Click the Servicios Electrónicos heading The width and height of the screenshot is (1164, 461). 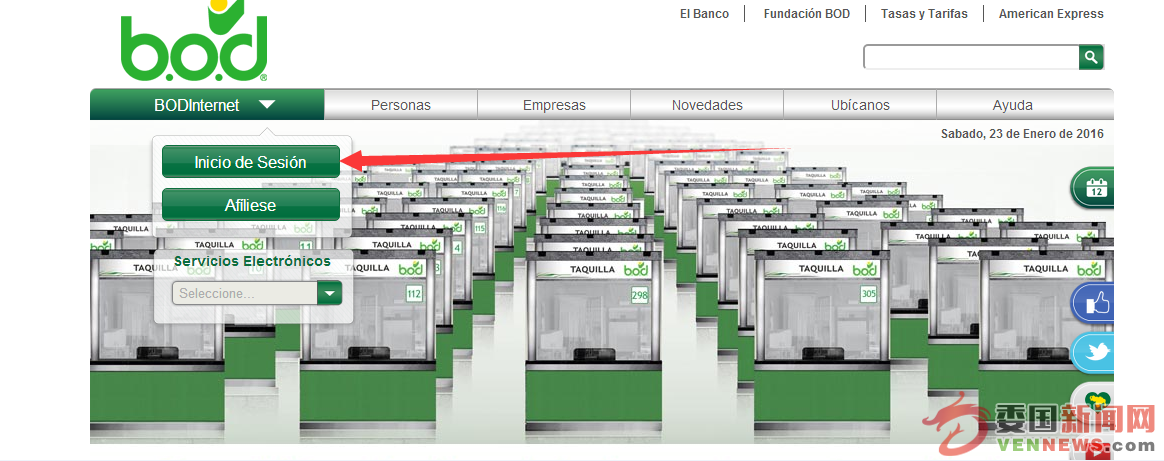click(252, 261)
